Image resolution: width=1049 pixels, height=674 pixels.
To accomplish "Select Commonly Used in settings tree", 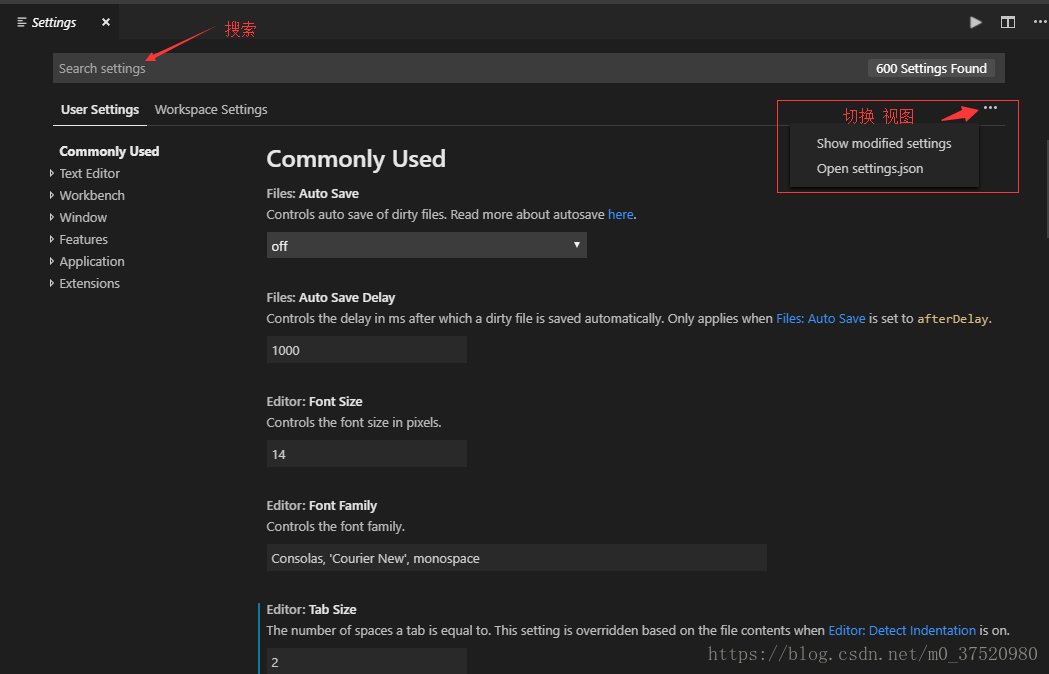I will [109, 151].
